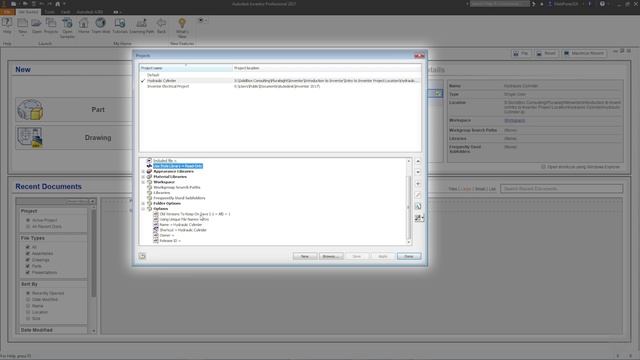Click the Help icon in the ribbon
640x360 pixels.
pyautogui.click(x=7, y=24)
